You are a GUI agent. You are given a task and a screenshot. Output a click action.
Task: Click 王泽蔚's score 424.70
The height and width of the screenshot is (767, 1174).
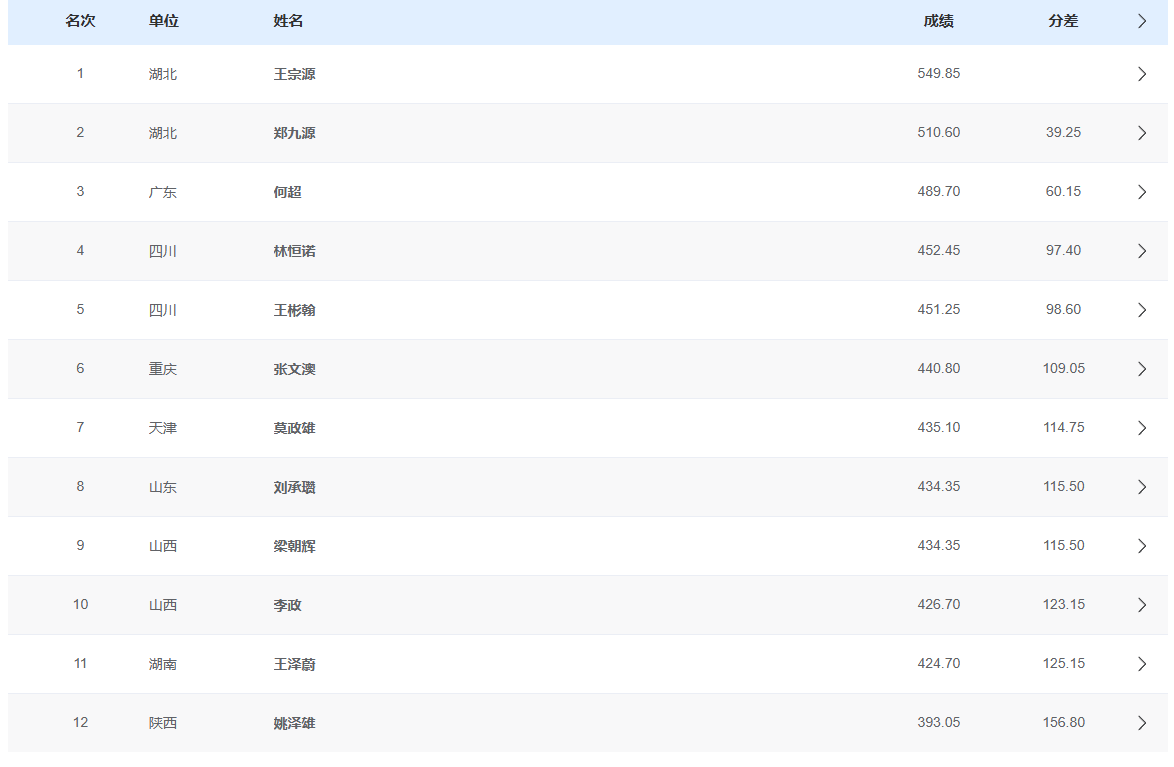(938, 663)
